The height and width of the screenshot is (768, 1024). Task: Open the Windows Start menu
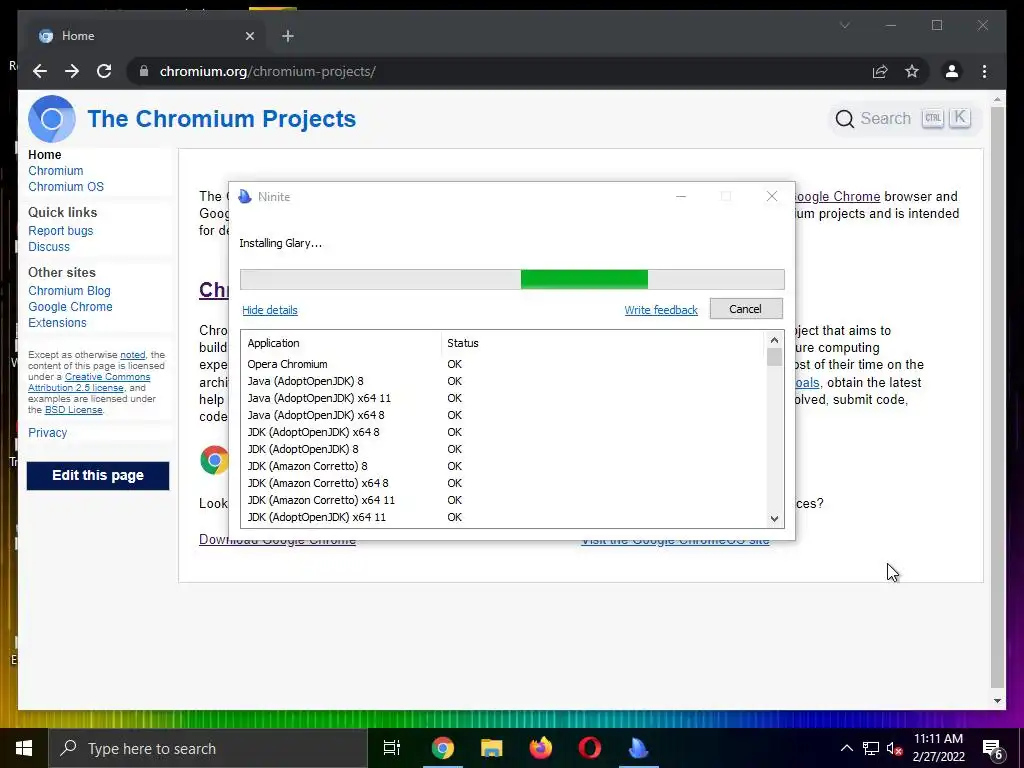pyautogui.click(x=24, y=748)
